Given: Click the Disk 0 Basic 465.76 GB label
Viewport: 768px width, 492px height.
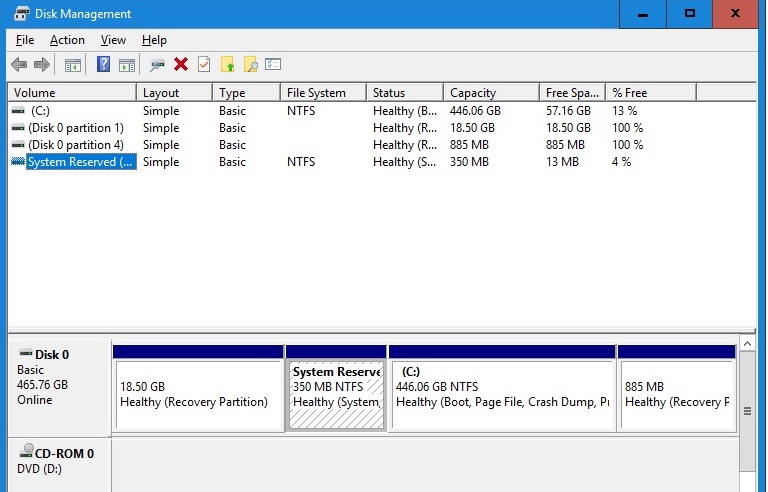Looking at the screenshot, I should [x=59, y=387].
